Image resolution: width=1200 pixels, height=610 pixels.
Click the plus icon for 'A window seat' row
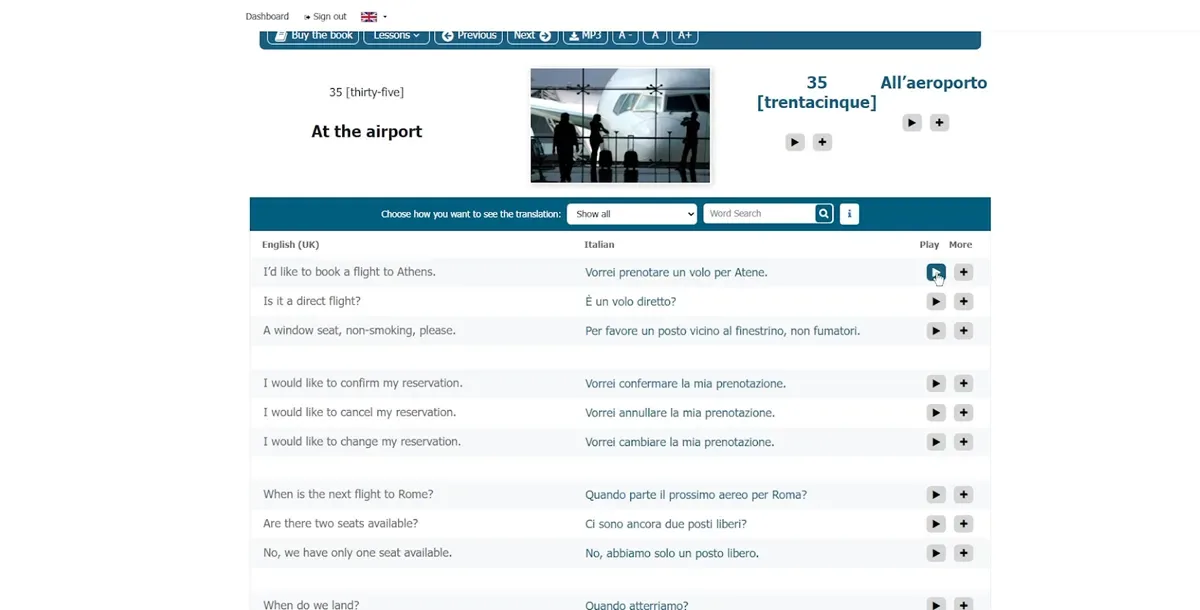(x=963, y=331)
